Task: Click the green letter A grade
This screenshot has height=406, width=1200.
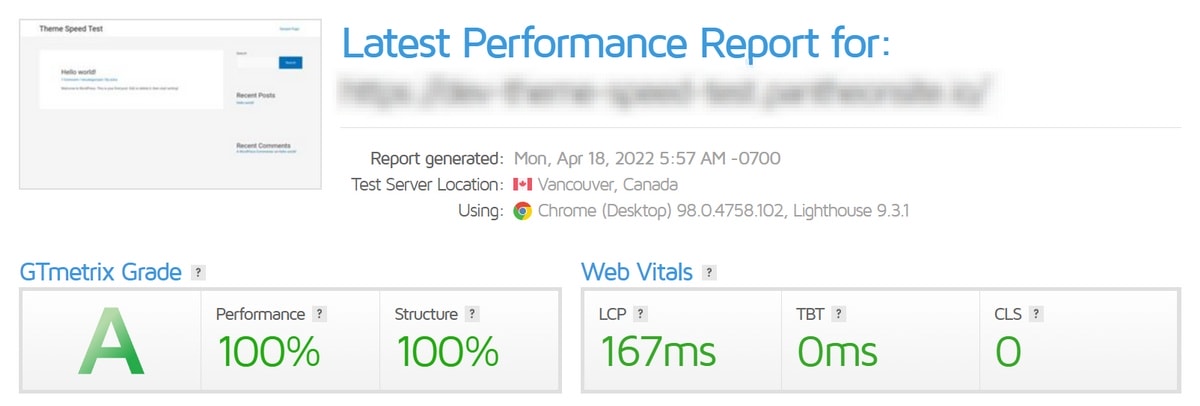Action: click(111, 341)
